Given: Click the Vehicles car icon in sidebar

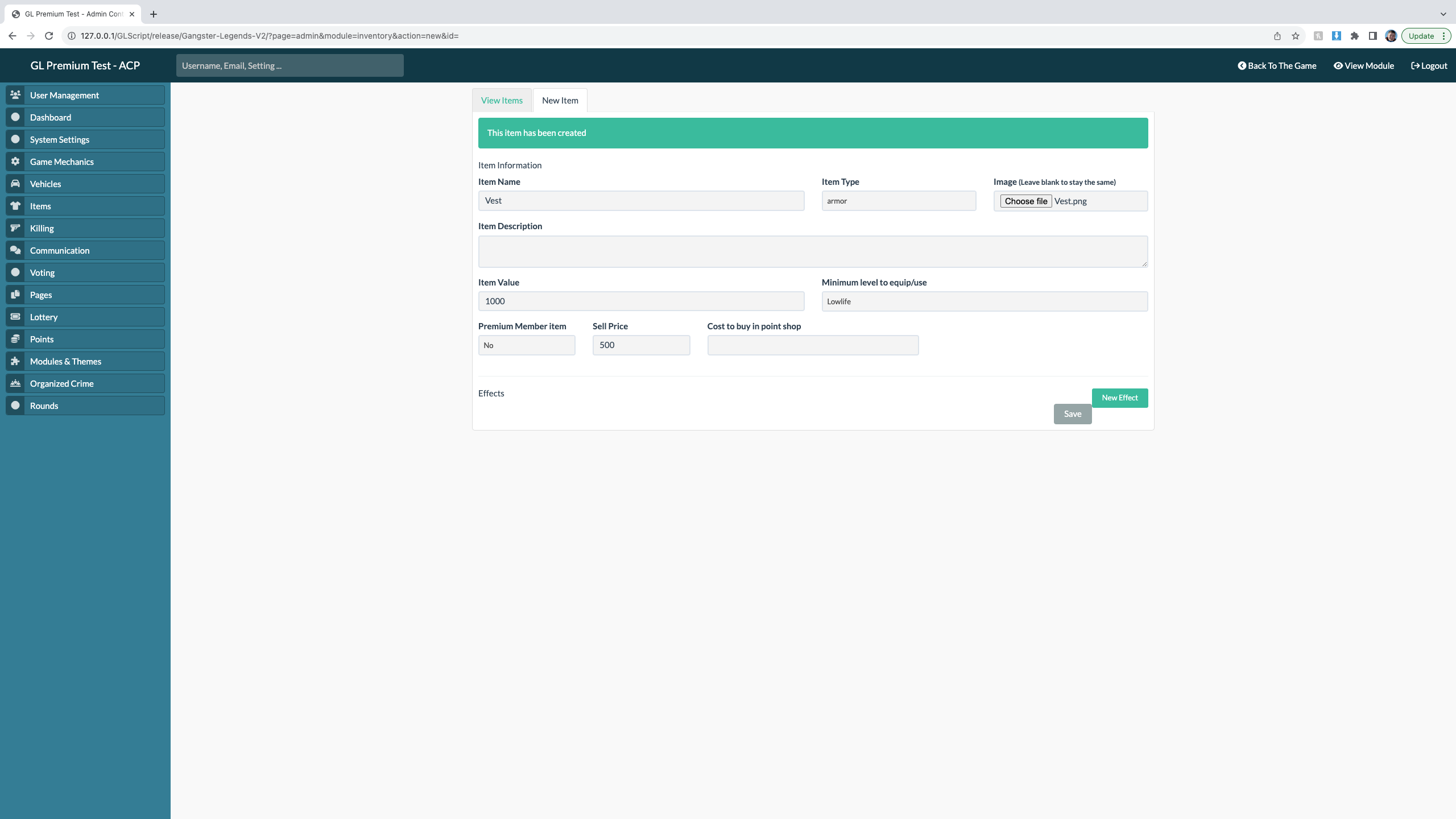Looking at the screenshot, I should coord(15,184).
